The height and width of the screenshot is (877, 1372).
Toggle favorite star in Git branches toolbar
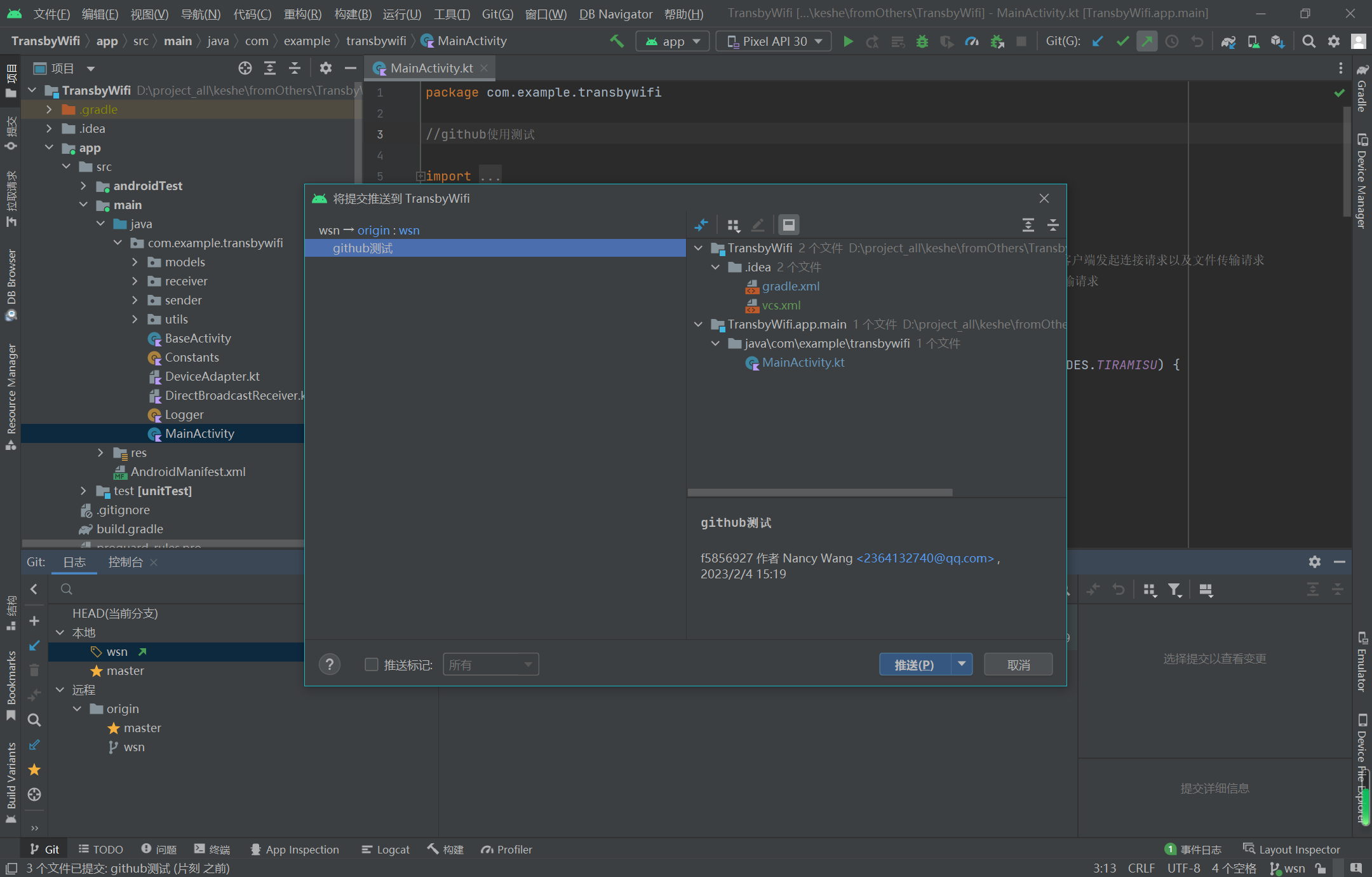(34, 770)
